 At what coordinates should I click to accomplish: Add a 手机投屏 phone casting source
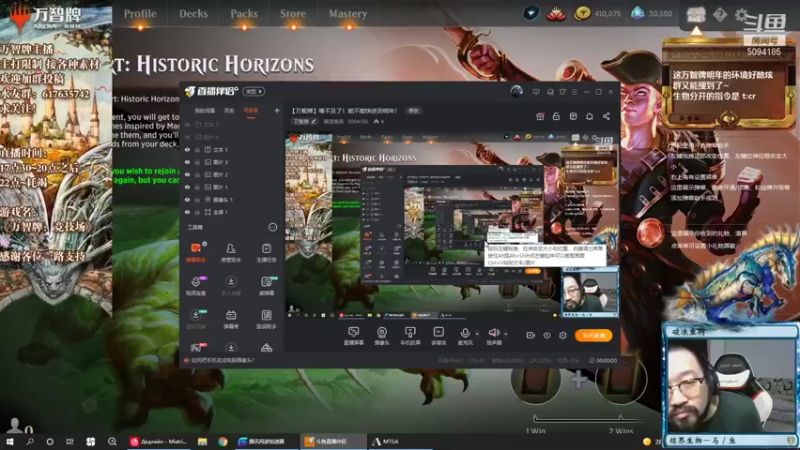410,336
